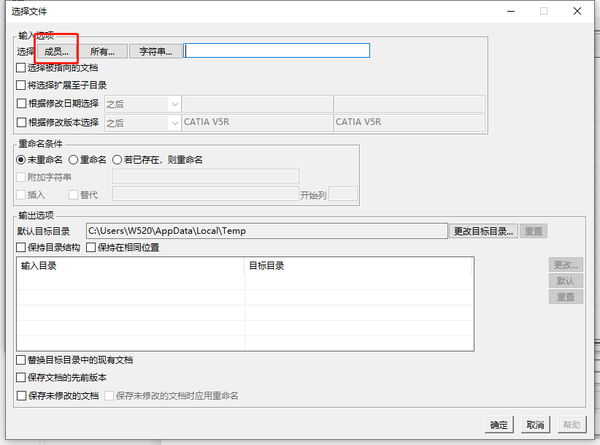This screenshot has height=445, width=600.
Task: Click the first CATIA V5R version field
Action: click(257, 122)
